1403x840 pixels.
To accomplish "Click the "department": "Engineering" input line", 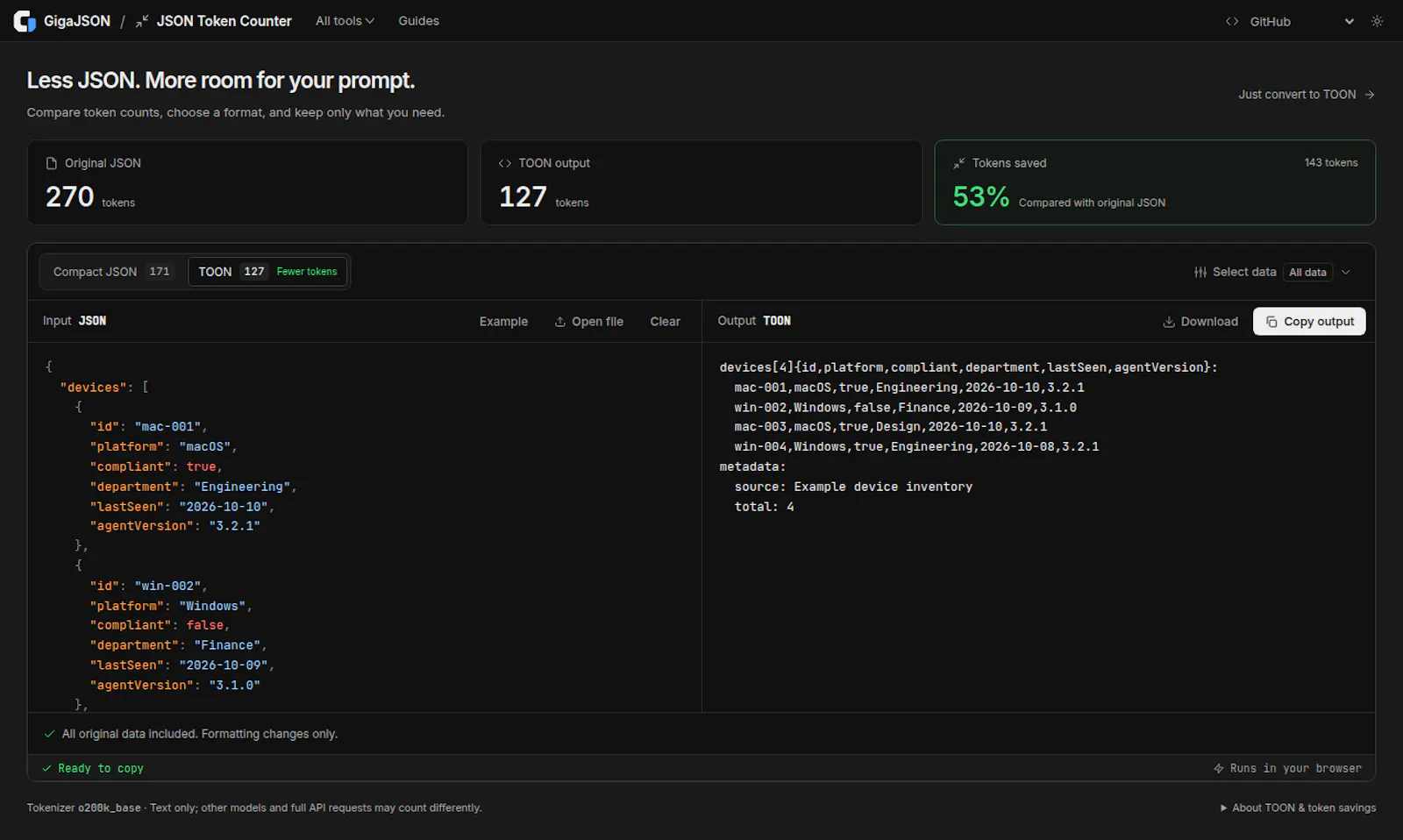I will coord(193,487).
